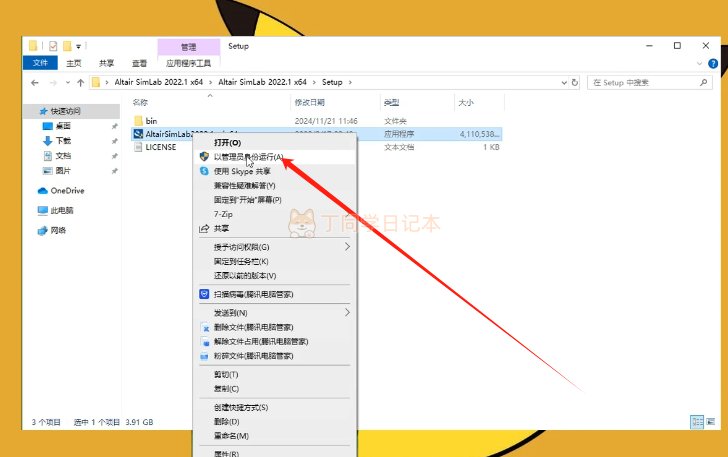Screen dimensions: 728x457
Task: Open the 文件 menu tab
Action: [41, 63]
